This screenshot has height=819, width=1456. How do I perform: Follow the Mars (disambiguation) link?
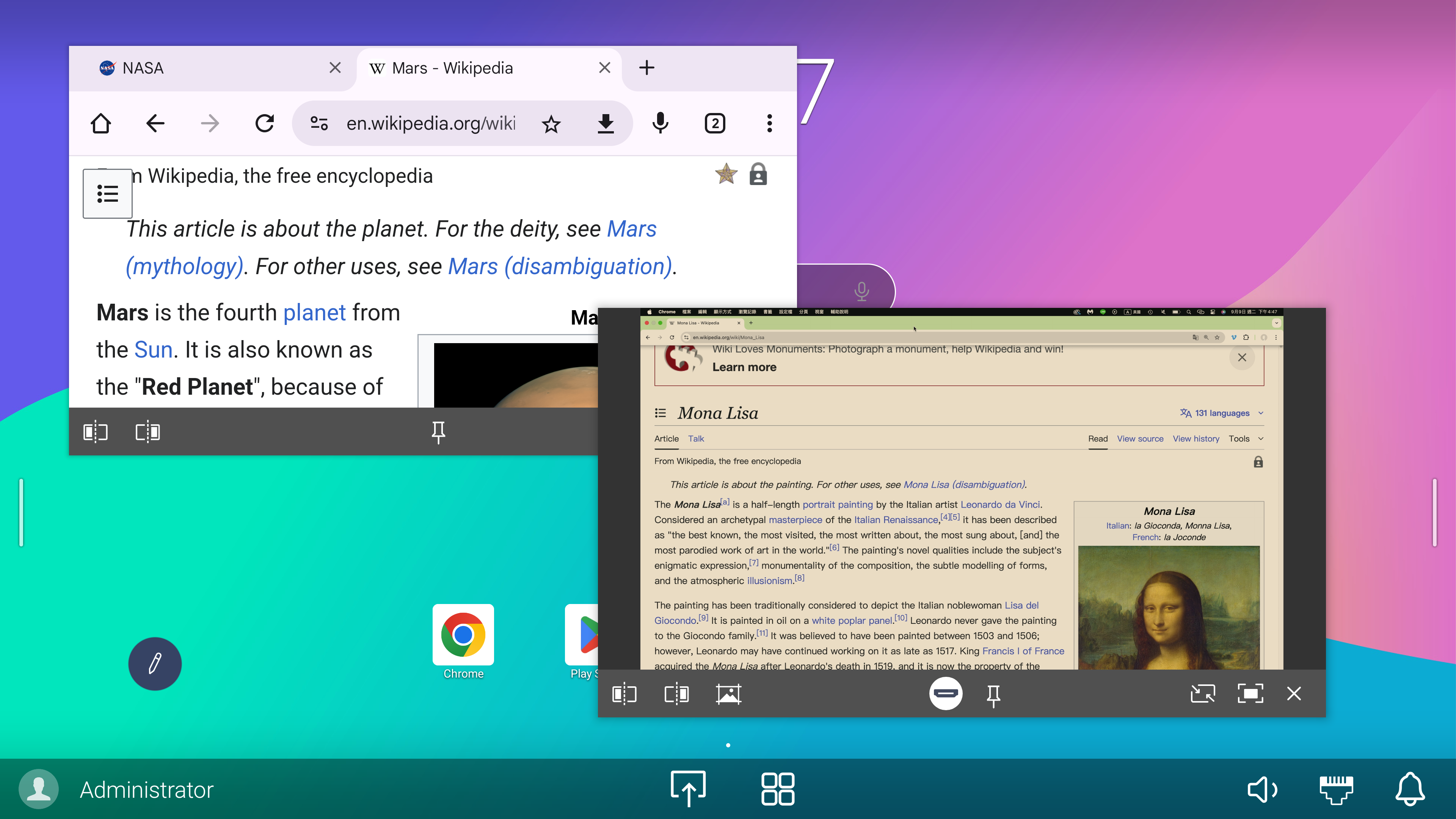click(x=560, y=266)
